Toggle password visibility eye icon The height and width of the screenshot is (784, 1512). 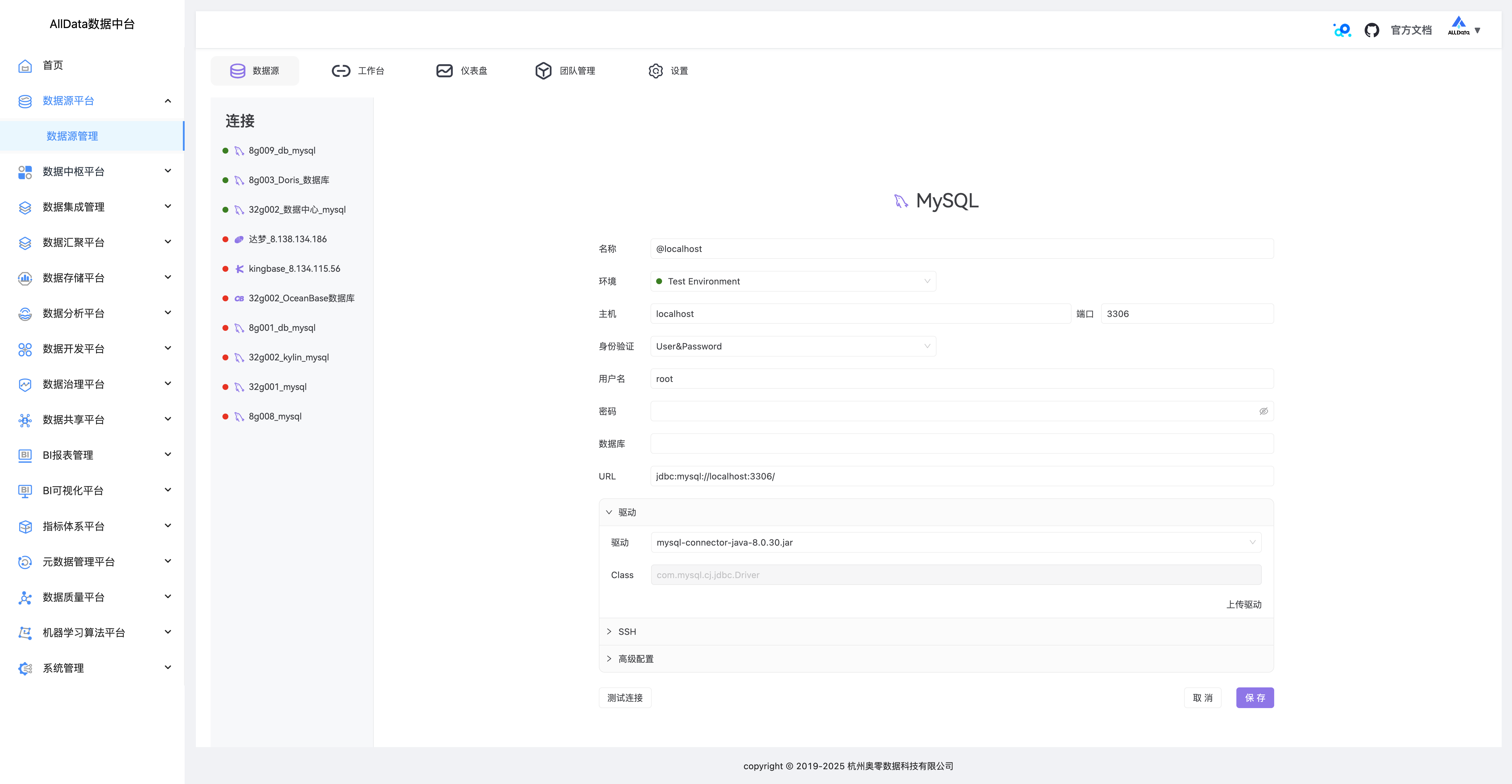point(1263,411)
